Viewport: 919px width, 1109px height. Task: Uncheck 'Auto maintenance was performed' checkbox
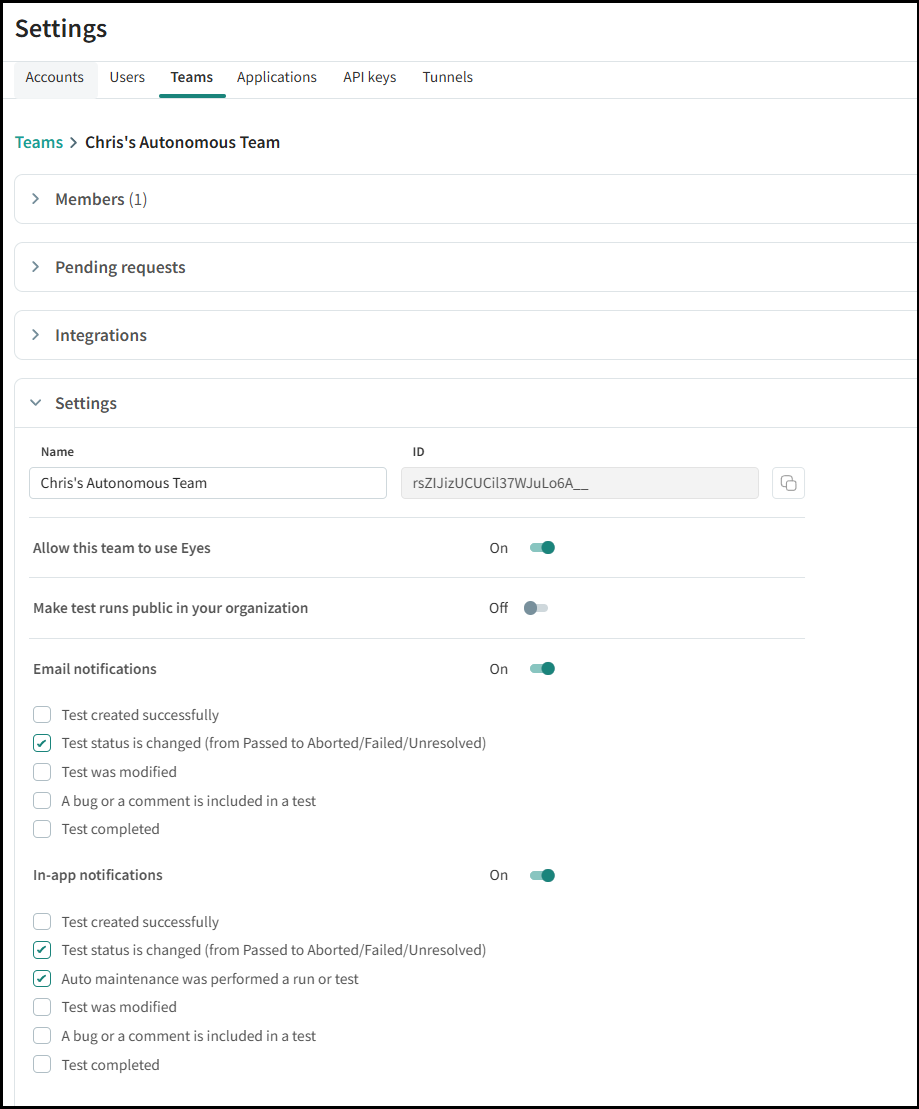tap(42, 979)
